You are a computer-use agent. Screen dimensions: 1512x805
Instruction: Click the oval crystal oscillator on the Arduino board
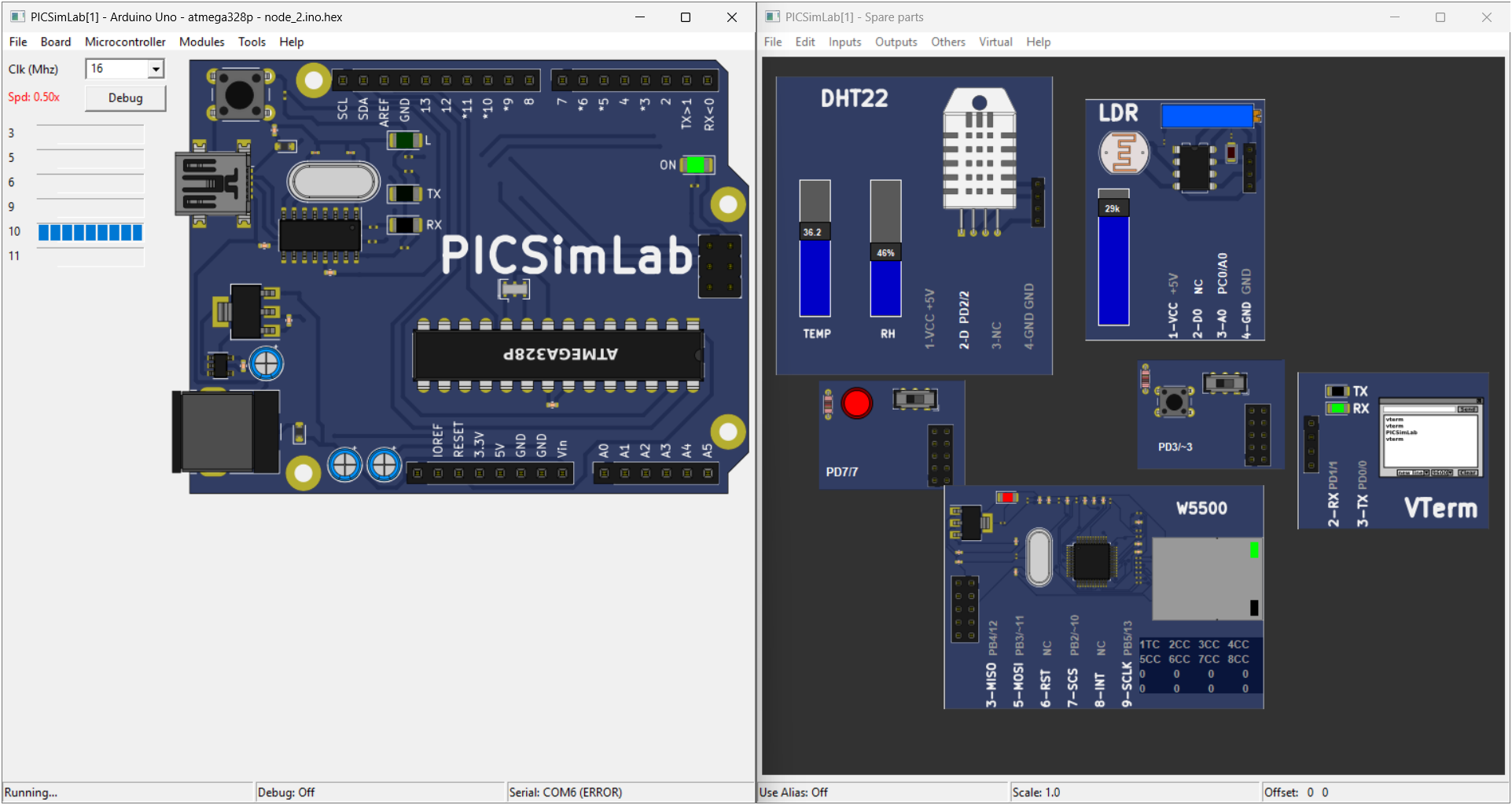coord(334,182)
